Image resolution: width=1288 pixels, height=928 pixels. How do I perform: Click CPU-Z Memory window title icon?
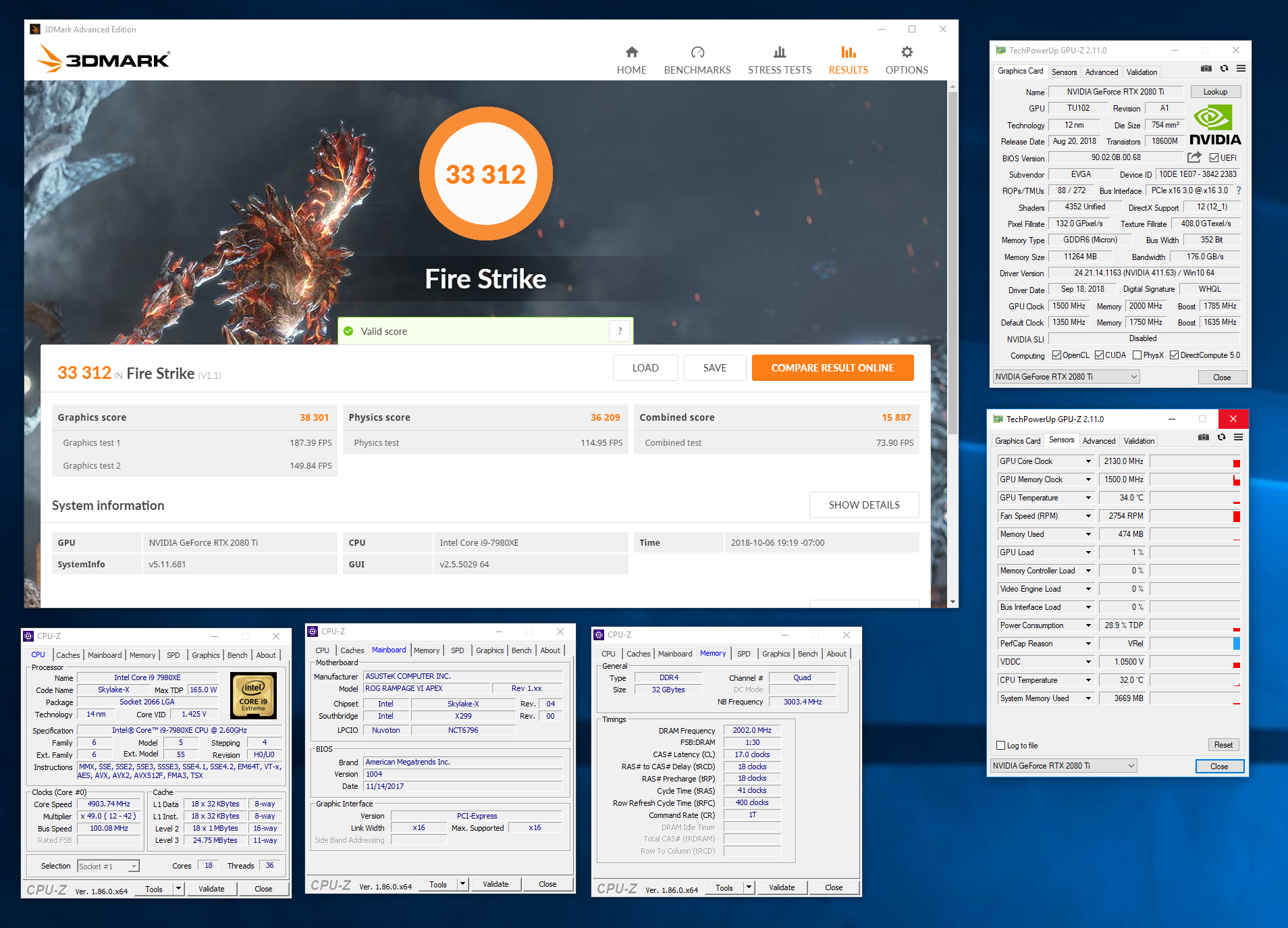(x=599, y=635)
